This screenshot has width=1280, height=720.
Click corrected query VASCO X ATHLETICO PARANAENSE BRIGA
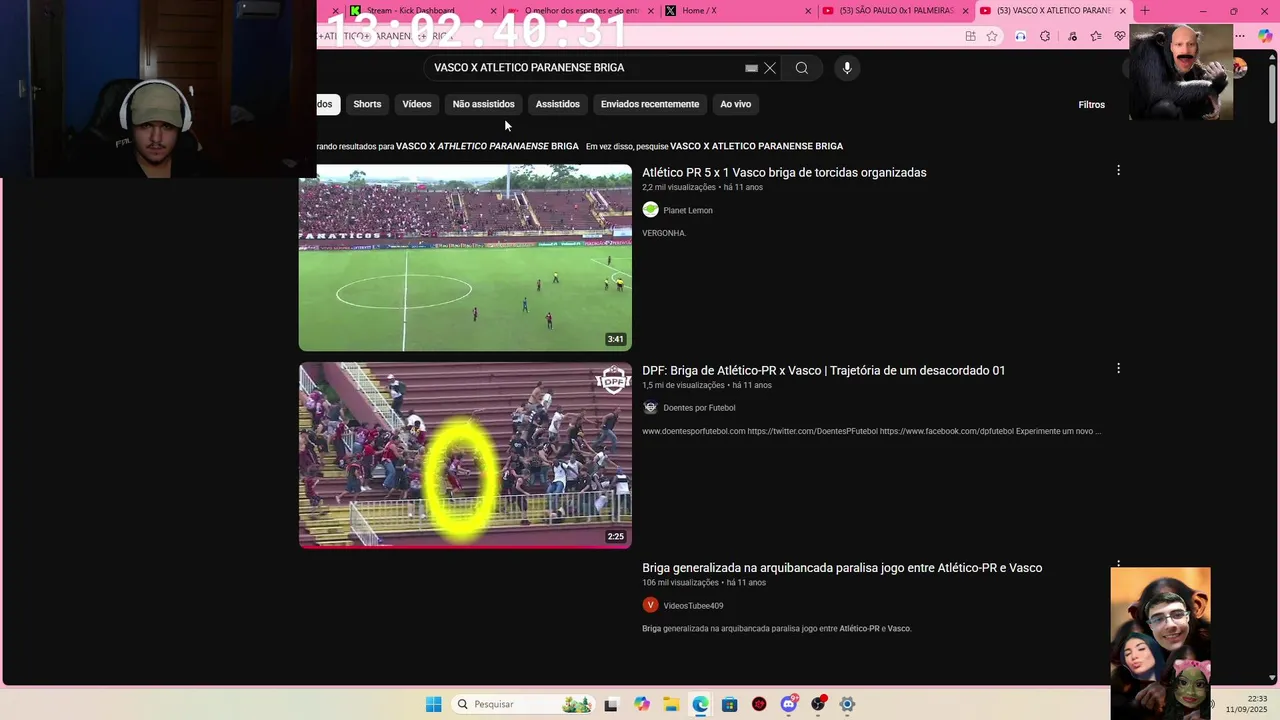(x=487, y=146)
